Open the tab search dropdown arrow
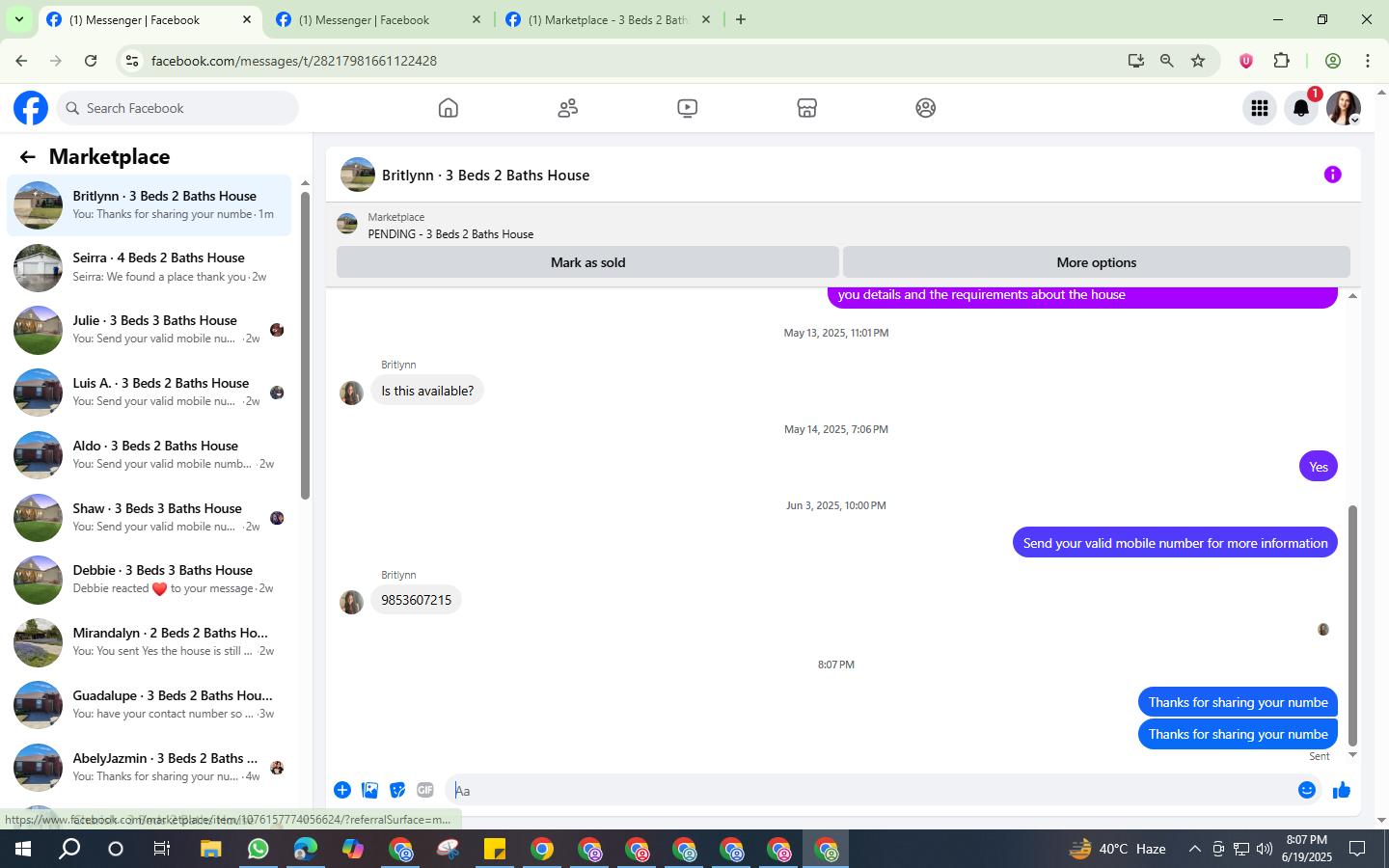The height and width of the screenshot is (868, 1389). tap(19, 19)
